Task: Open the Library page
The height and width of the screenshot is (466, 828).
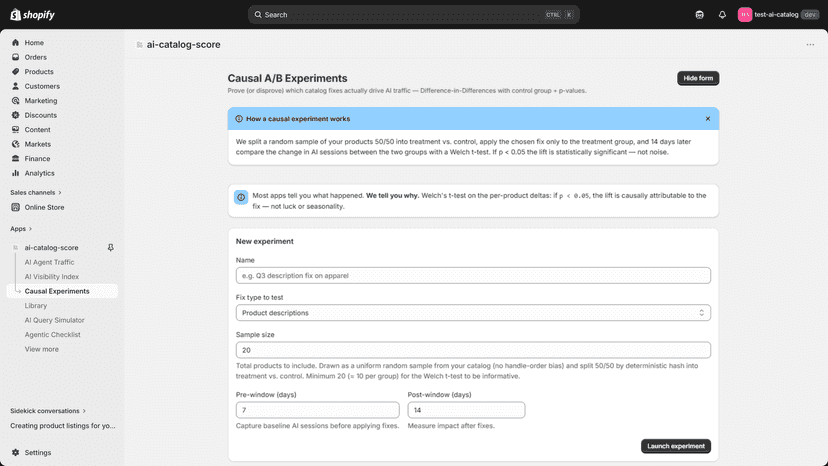Action: click(x=35, y=306)
